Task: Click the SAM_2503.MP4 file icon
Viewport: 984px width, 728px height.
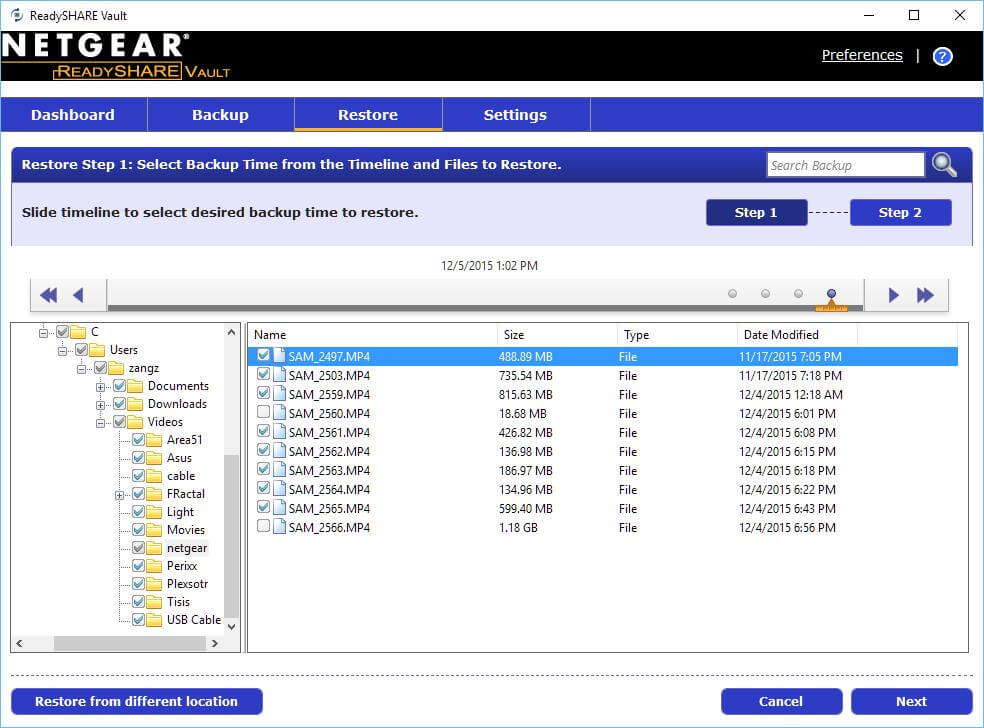Action: 279,375
